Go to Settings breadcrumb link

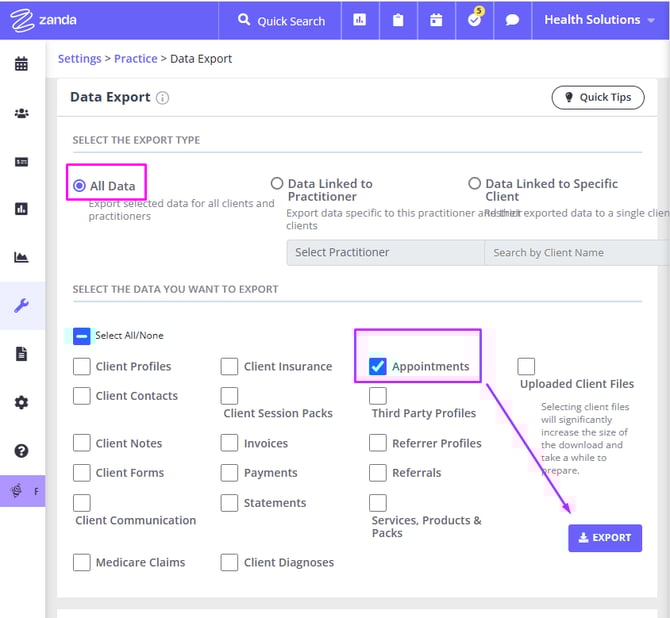pos(79,59)
